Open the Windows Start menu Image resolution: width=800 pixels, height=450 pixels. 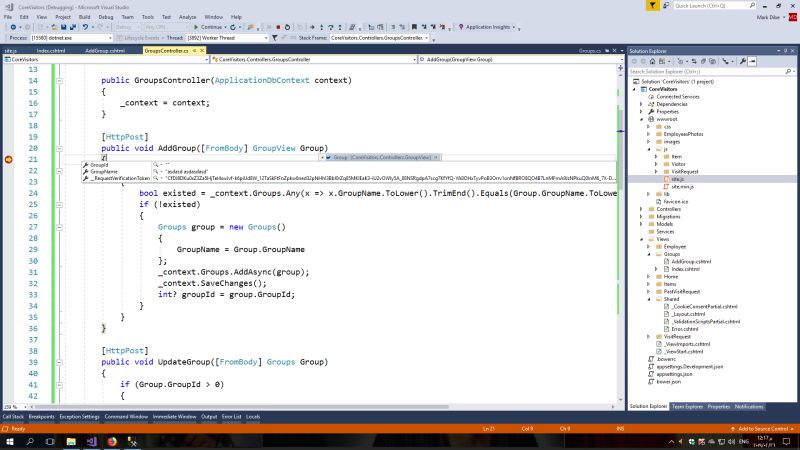coord(10,441)
